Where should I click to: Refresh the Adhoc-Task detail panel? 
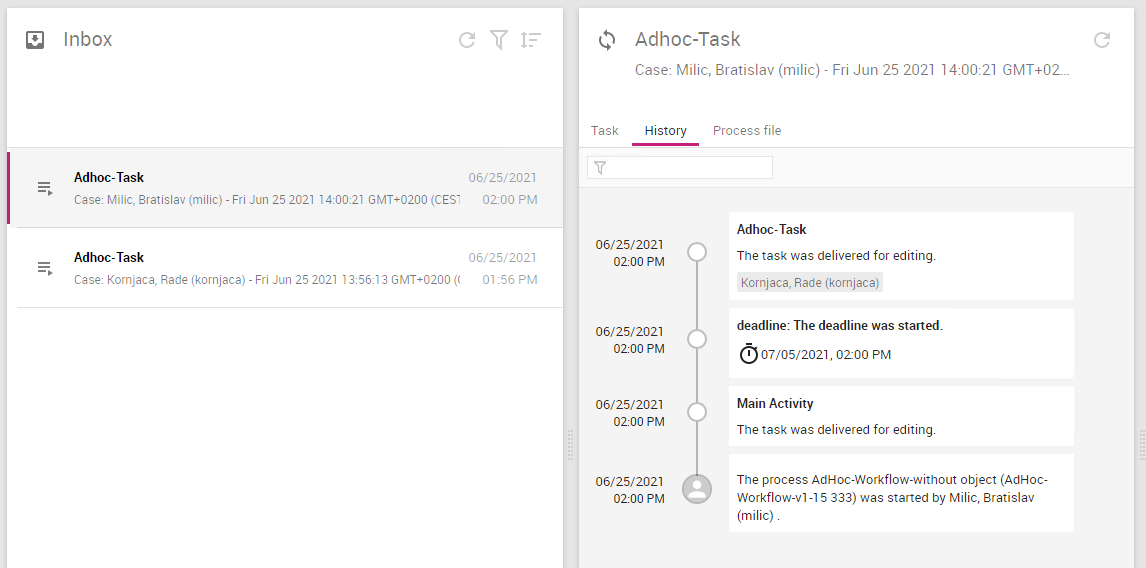click(x=1102, y=40)
